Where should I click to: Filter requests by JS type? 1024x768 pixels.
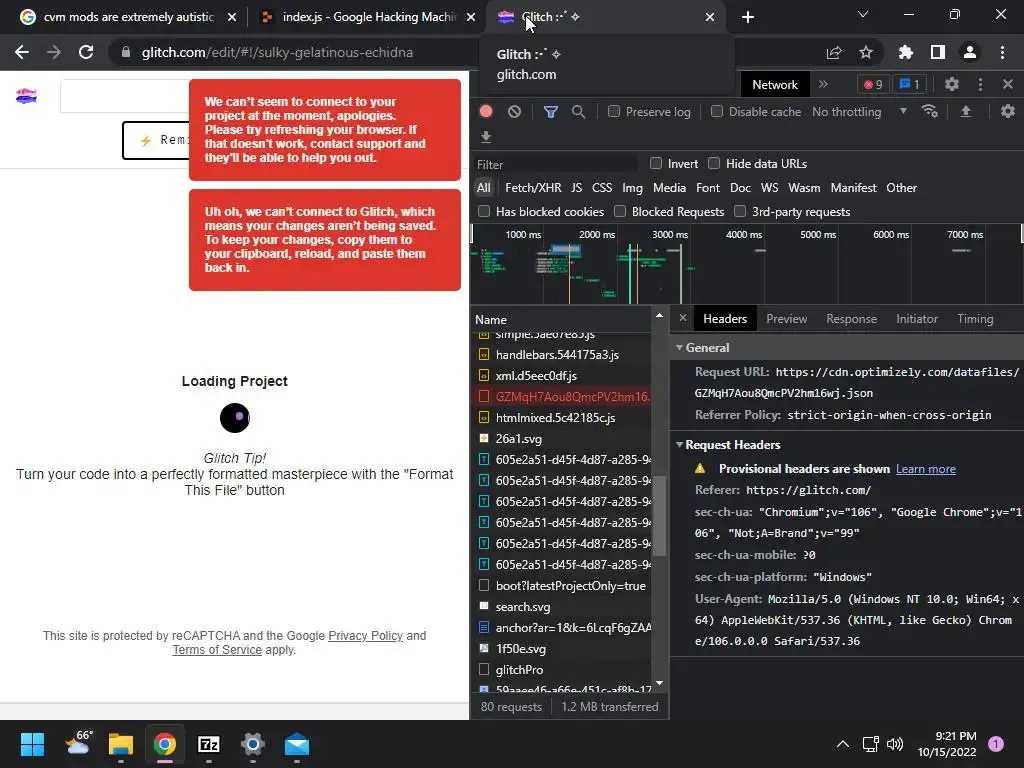click(x=576, y=187)
